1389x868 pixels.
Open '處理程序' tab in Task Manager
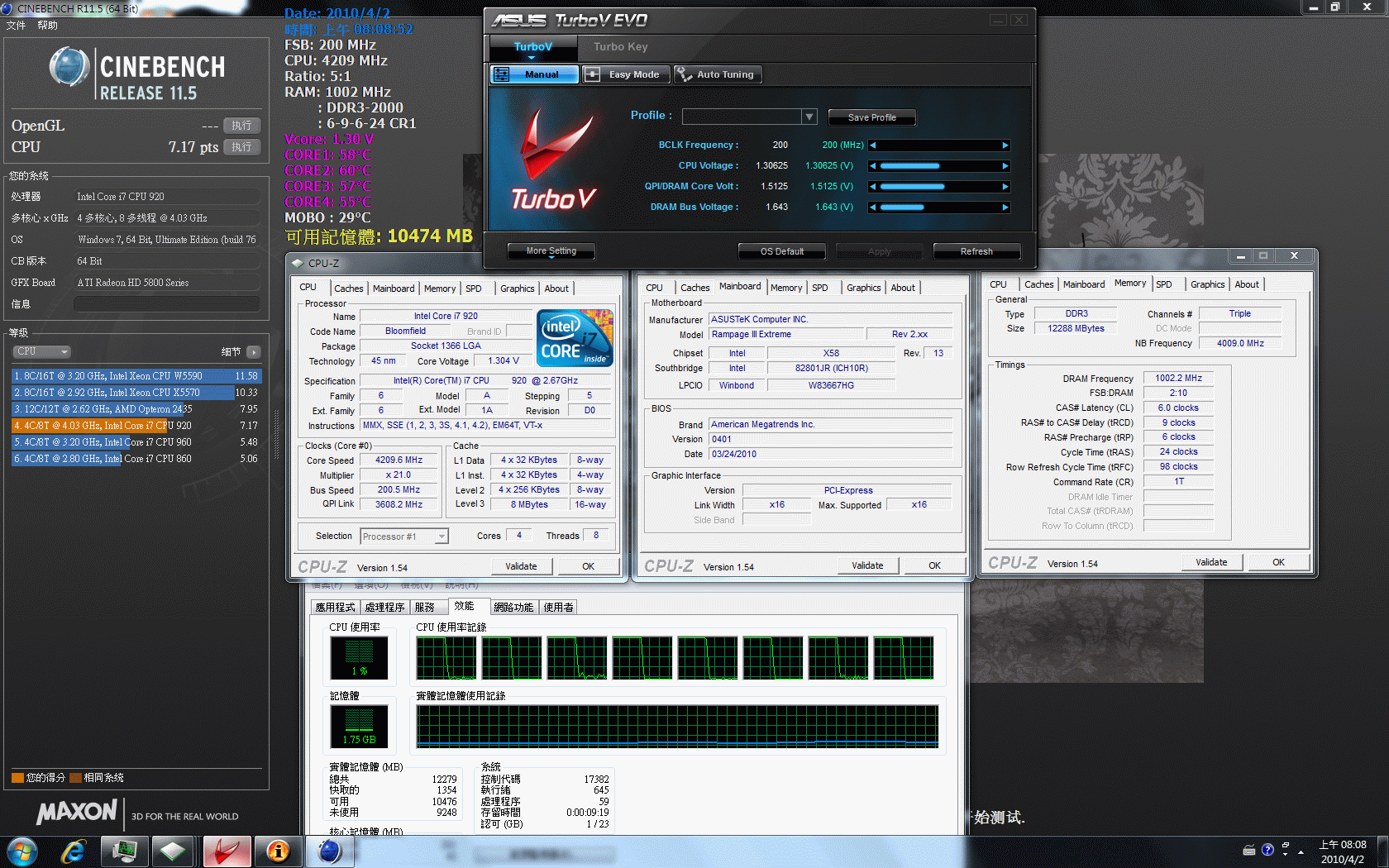(385, 608)
